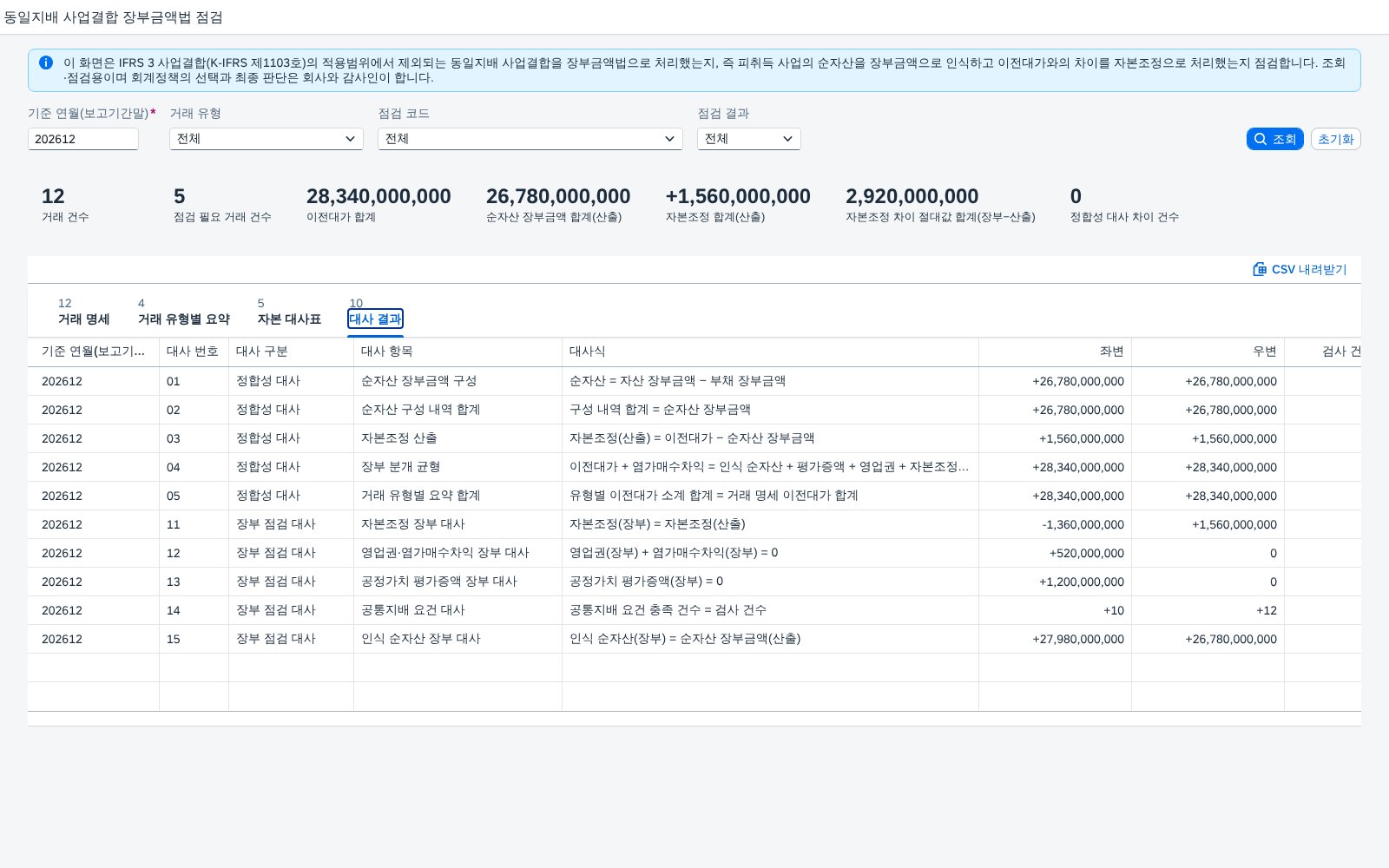Click the CSV 내려받기 link
The width and height of the screenshot is (1389, 868).
click(1300, 269)
